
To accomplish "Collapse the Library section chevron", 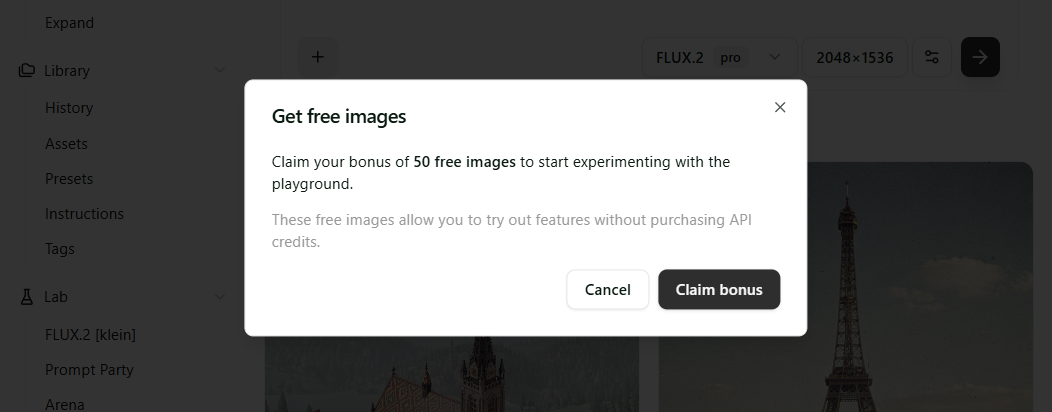I will [220, 71].
